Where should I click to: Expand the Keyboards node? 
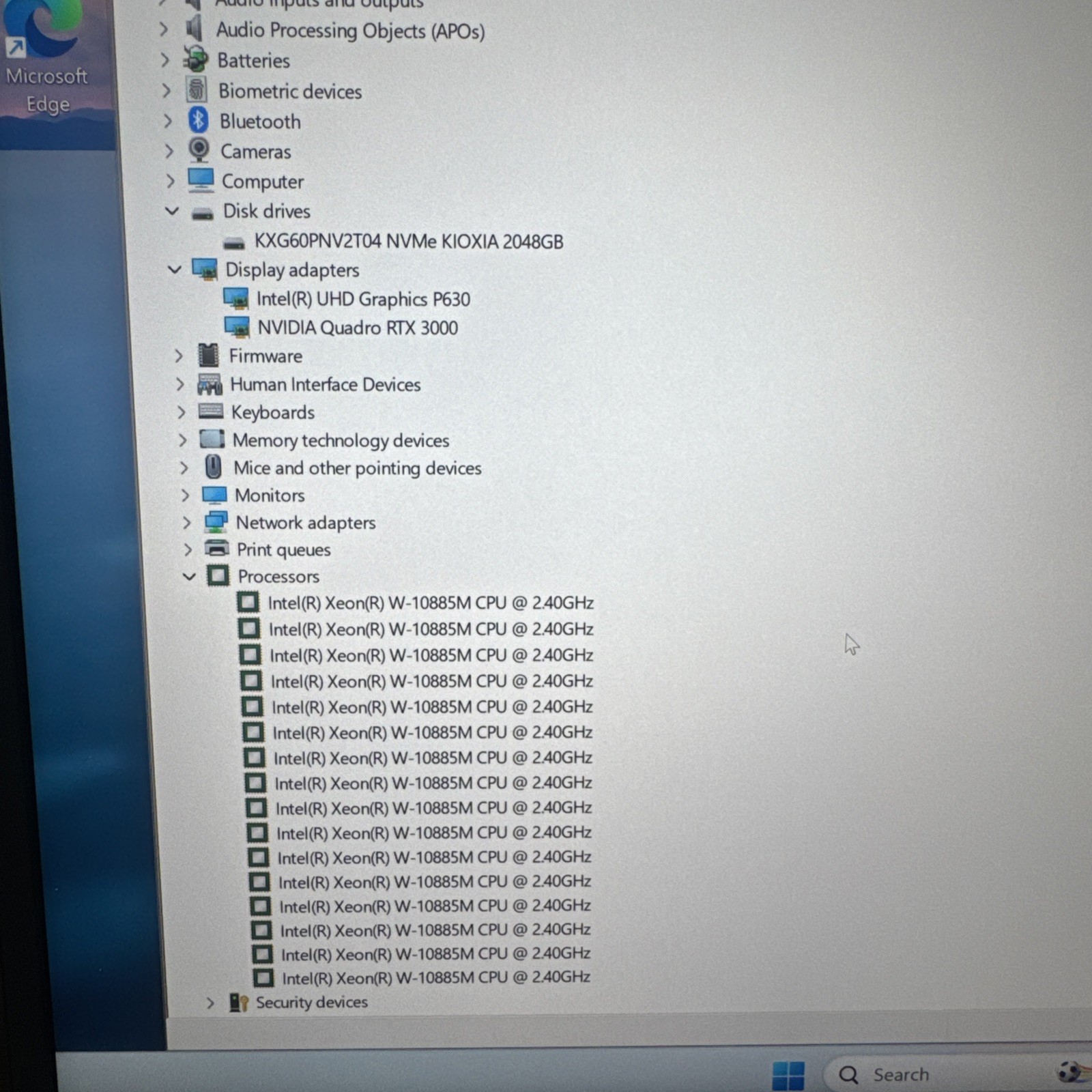[181, 412]
